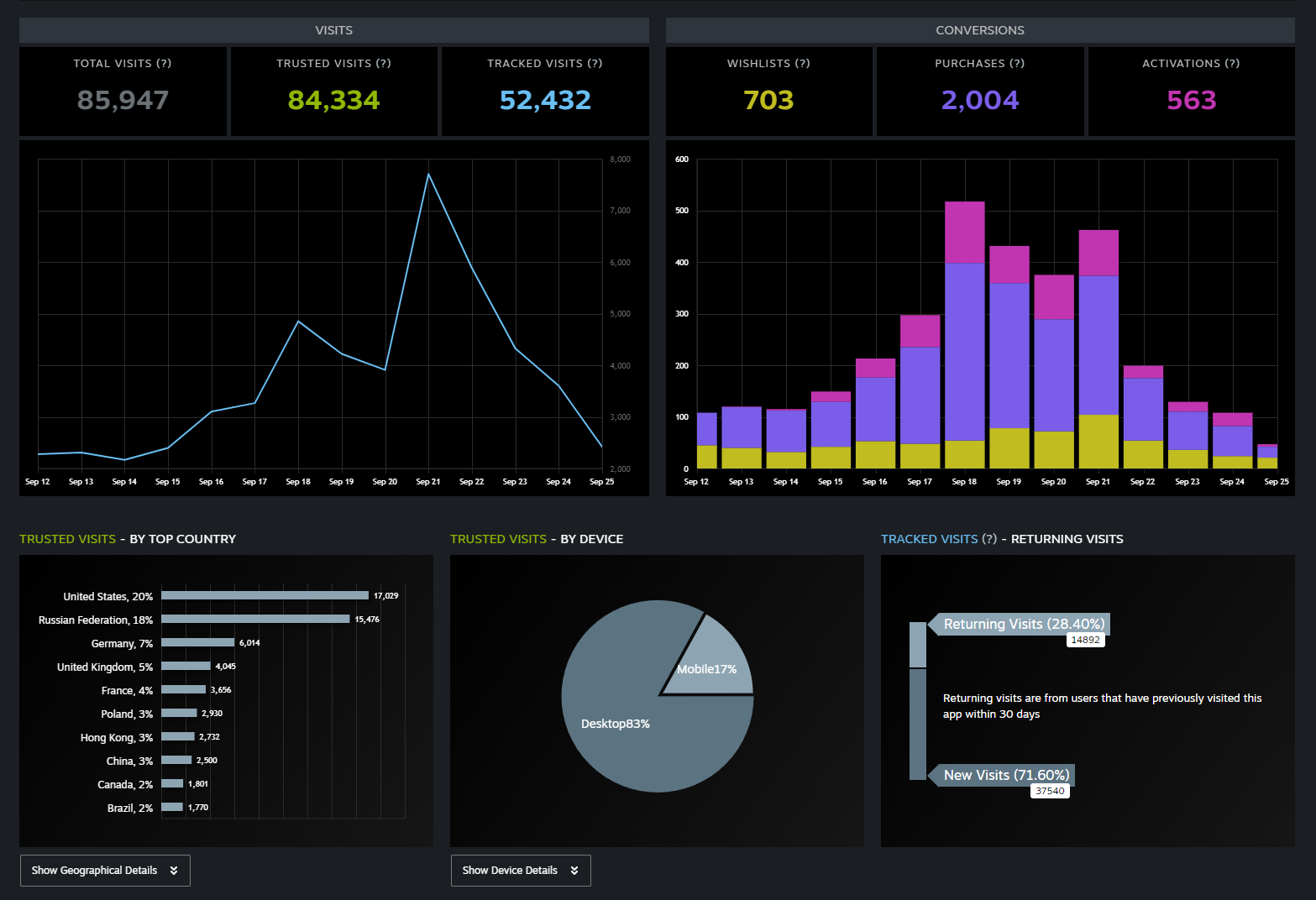The height and width of the screenshot is (900, 1316).
Task: Click the Sep 18 conversions bar
Action: point(965,335)
